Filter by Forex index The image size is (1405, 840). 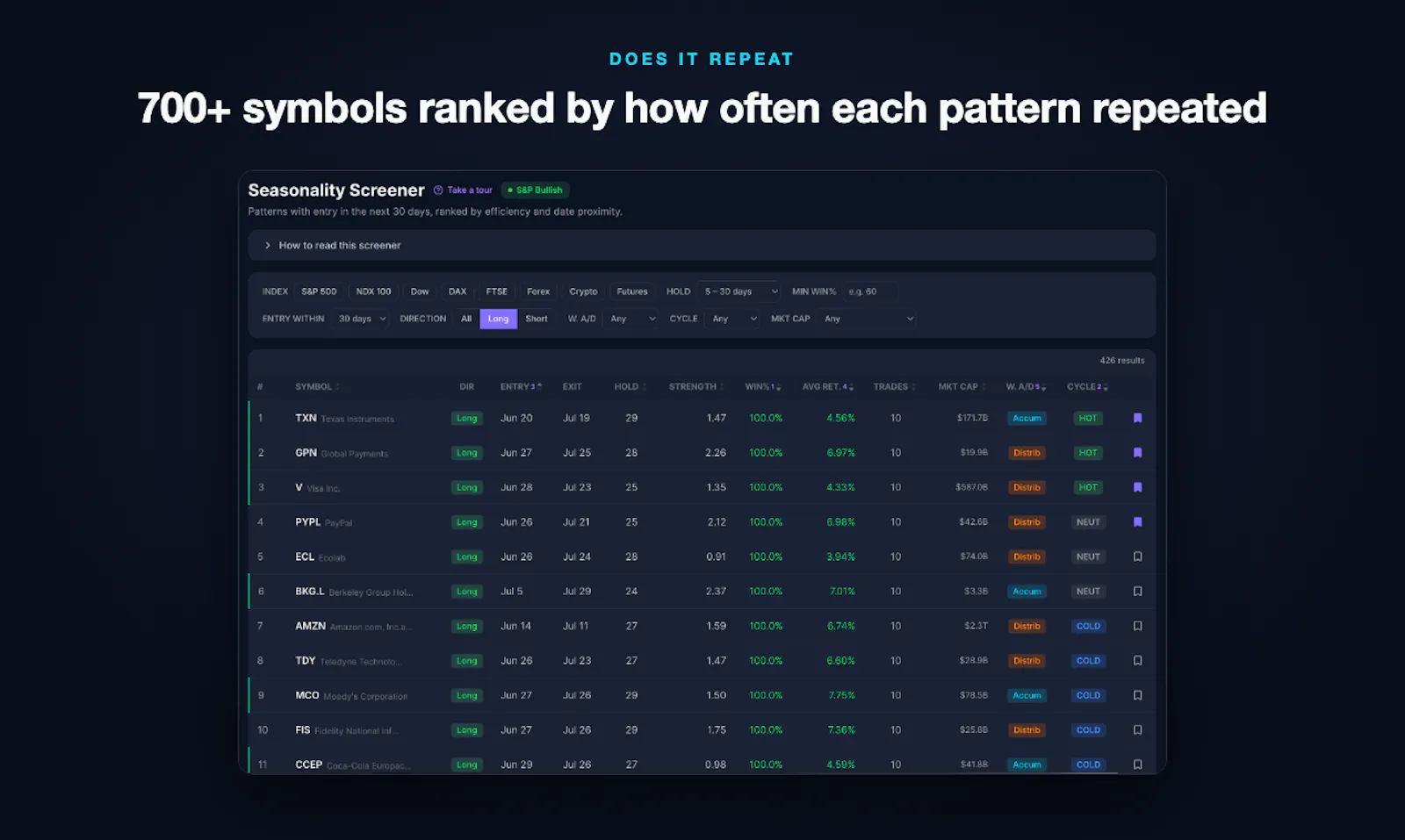pyautogui.click(x=538, y=291)
